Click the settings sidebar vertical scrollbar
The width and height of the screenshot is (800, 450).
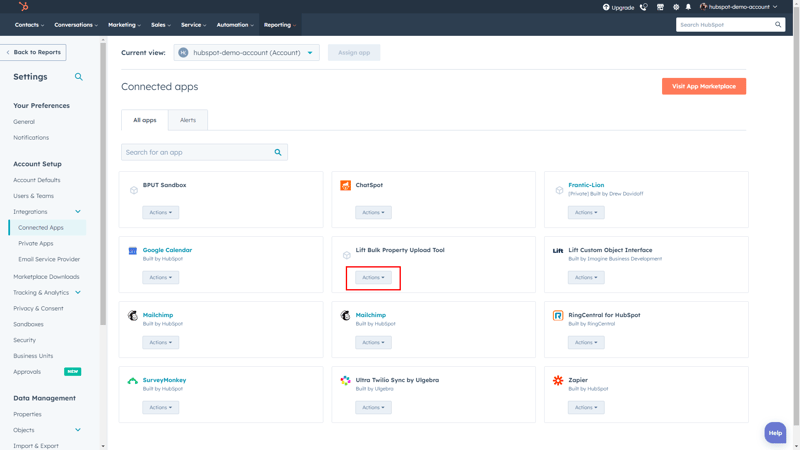(x=103, y=184)
